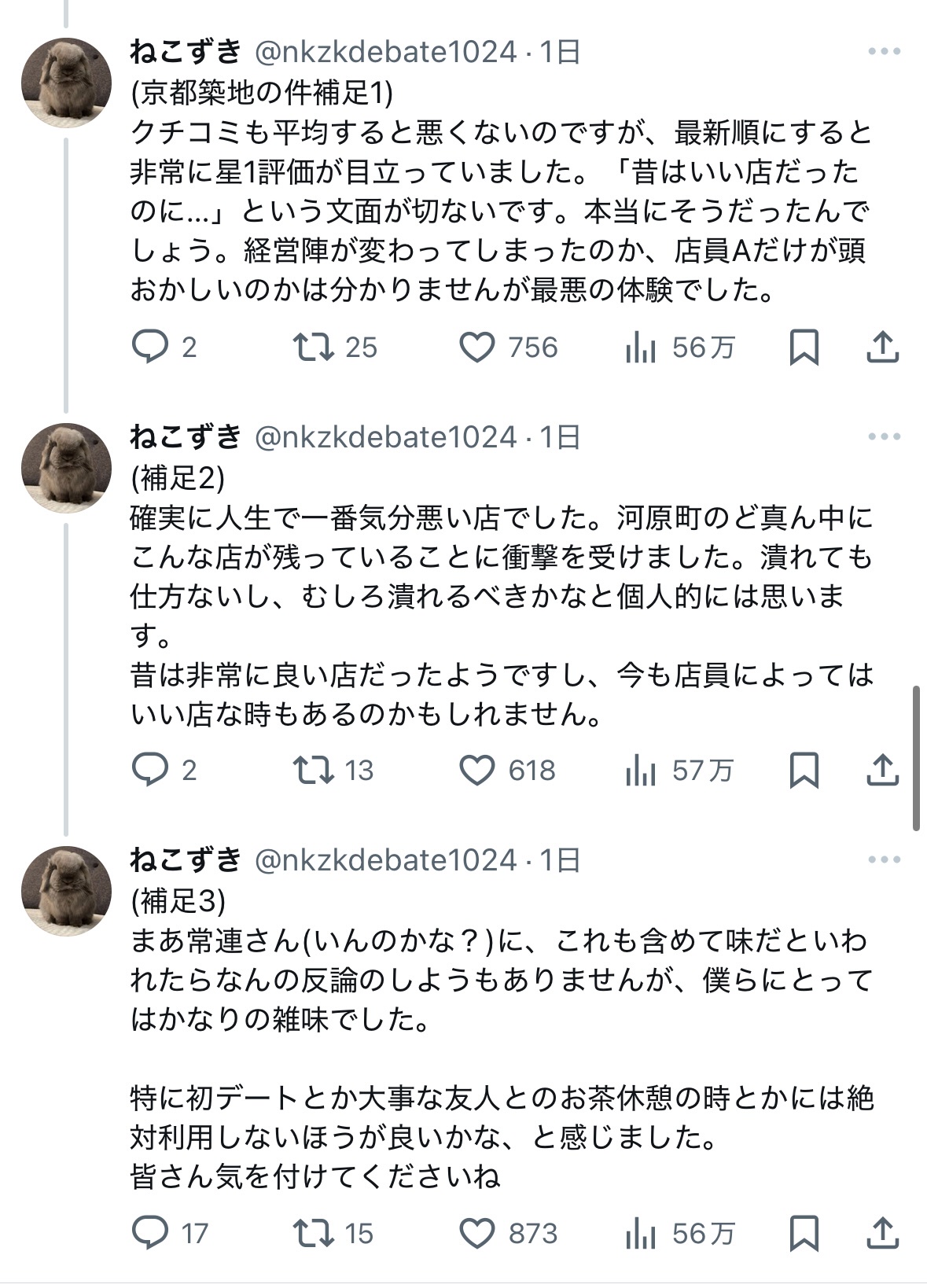This screenshot has width=927, height=1288.
Task: Bookmark the 補足3 tweet
Action: [x=804, y=1233]
